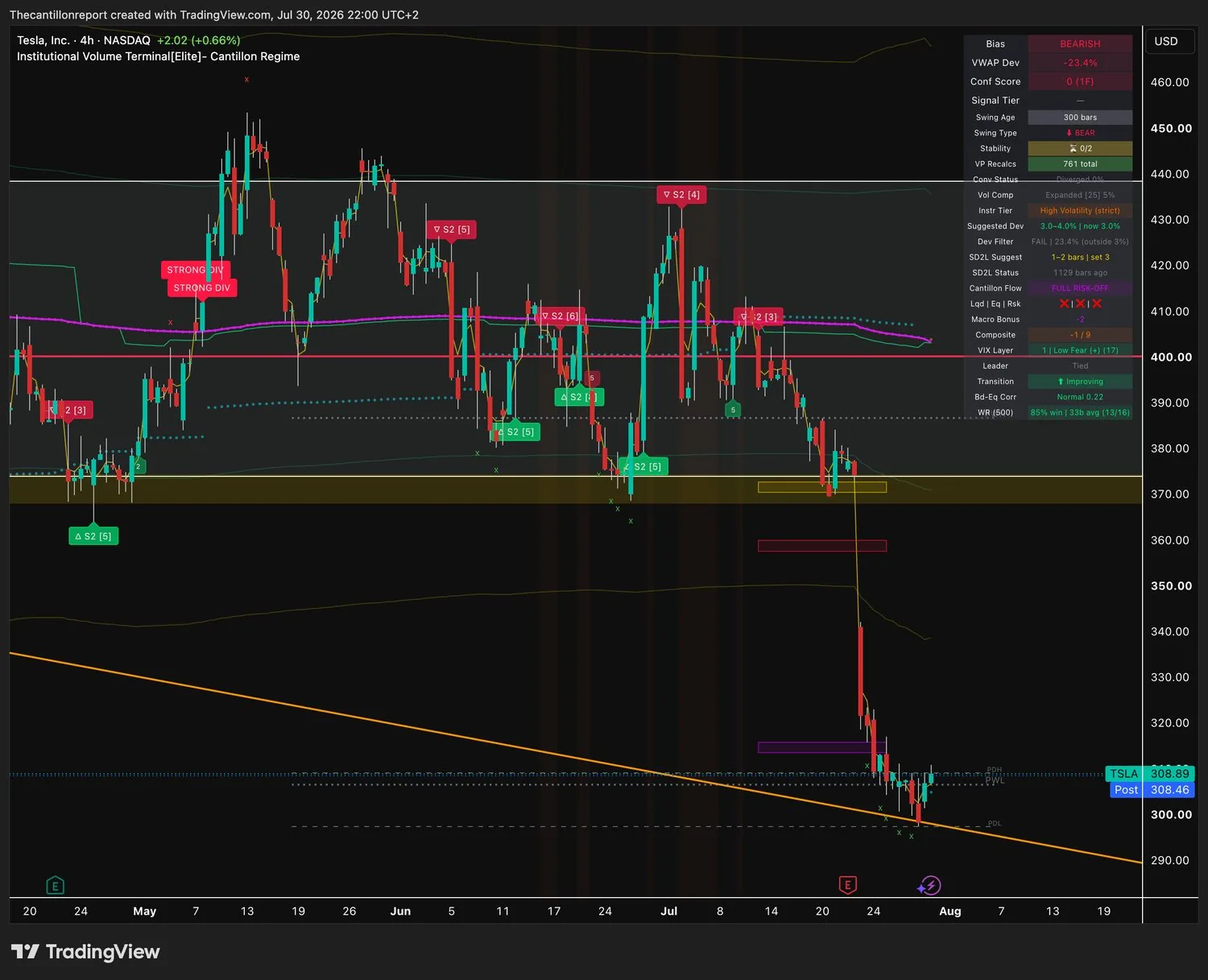1208x980 pixels.
Task: Click the Bd-Eq Corr Normal 0.22 value
Action: click(x=1080, y=397)
